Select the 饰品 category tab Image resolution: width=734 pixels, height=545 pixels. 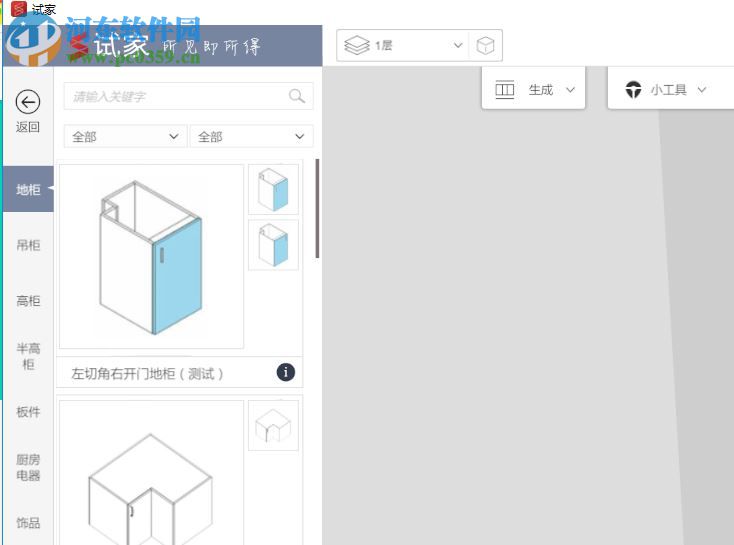click(x=28, y=523)
